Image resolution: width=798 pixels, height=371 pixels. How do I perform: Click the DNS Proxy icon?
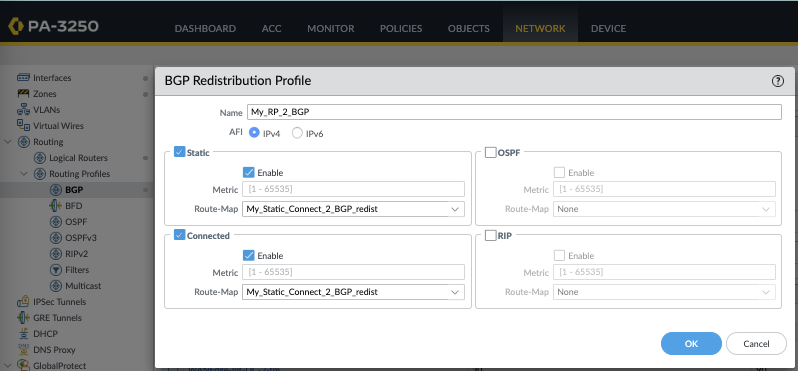23,349
